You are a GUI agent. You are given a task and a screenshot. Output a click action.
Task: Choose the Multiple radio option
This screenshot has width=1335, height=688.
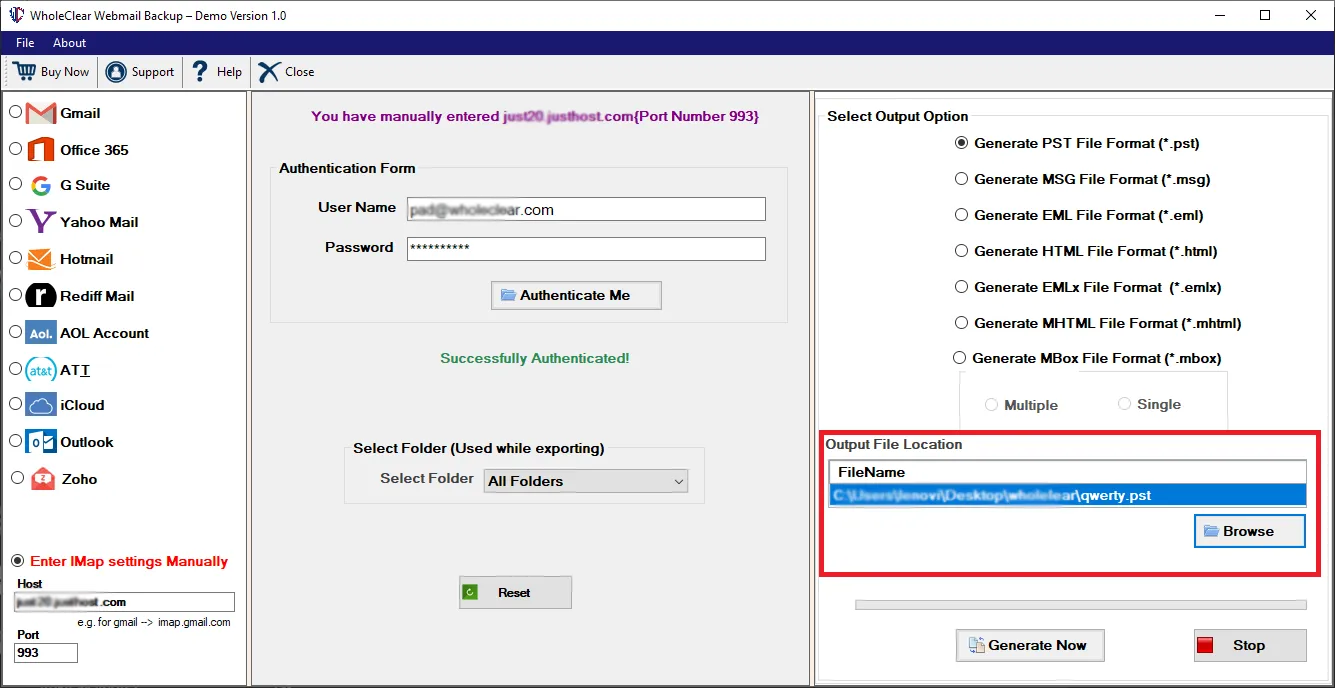click(991, 405)
